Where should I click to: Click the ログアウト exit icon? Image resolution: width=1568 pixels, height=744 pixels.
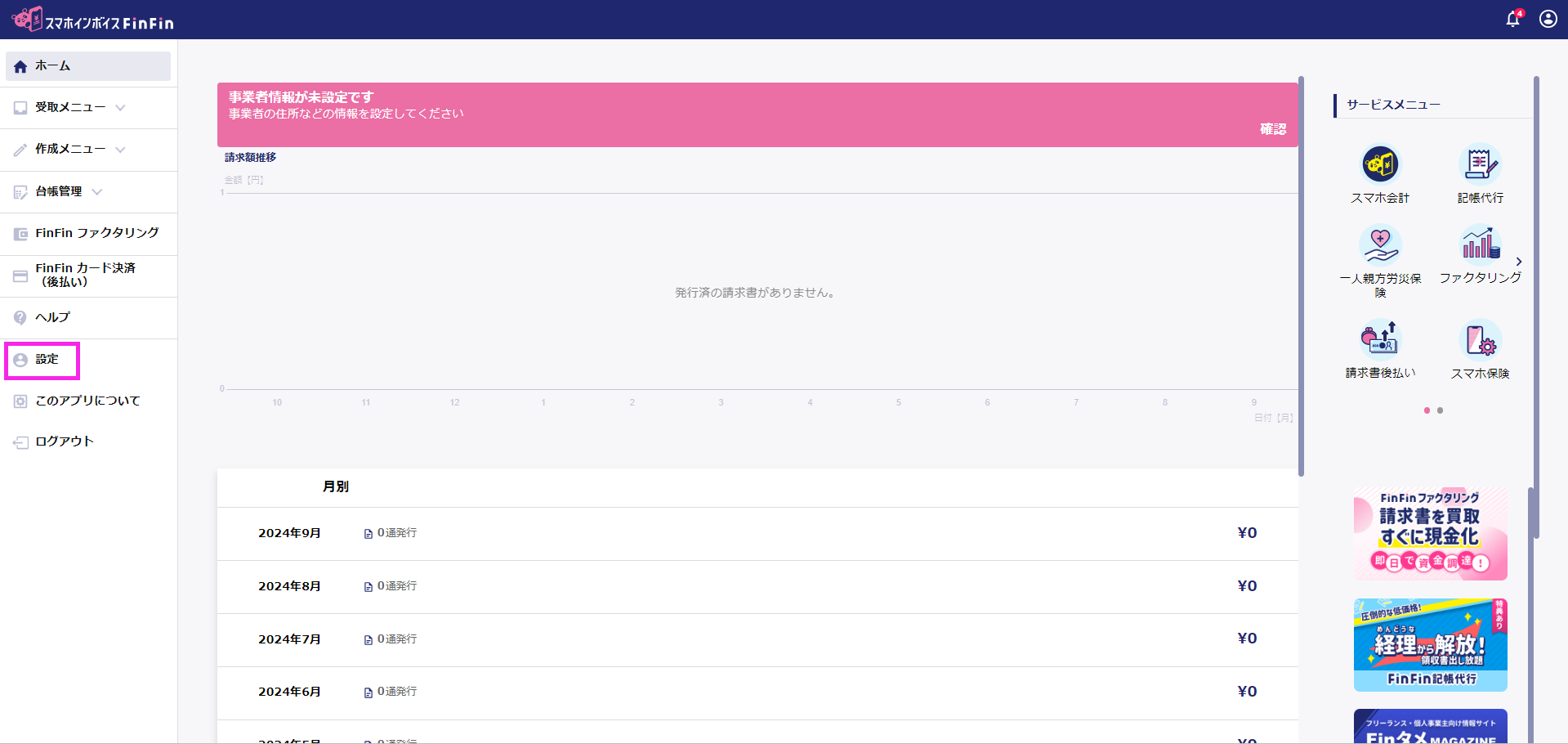click(20, 442)
